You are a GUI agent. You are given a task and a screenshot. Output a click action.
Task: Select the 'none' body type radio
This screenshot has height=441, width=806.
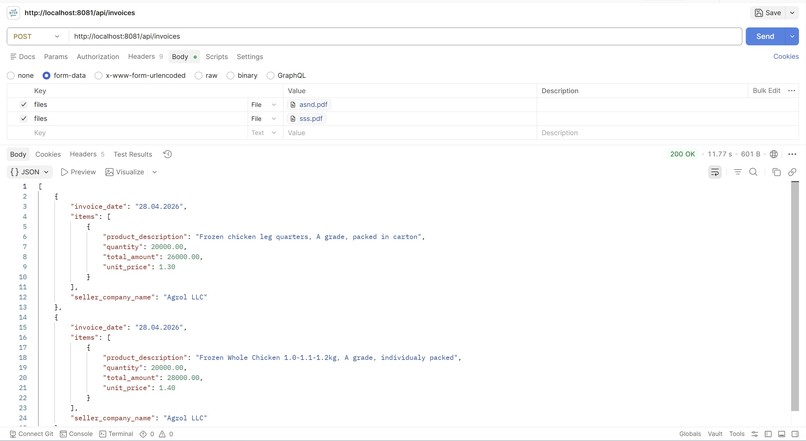point(11,76)
